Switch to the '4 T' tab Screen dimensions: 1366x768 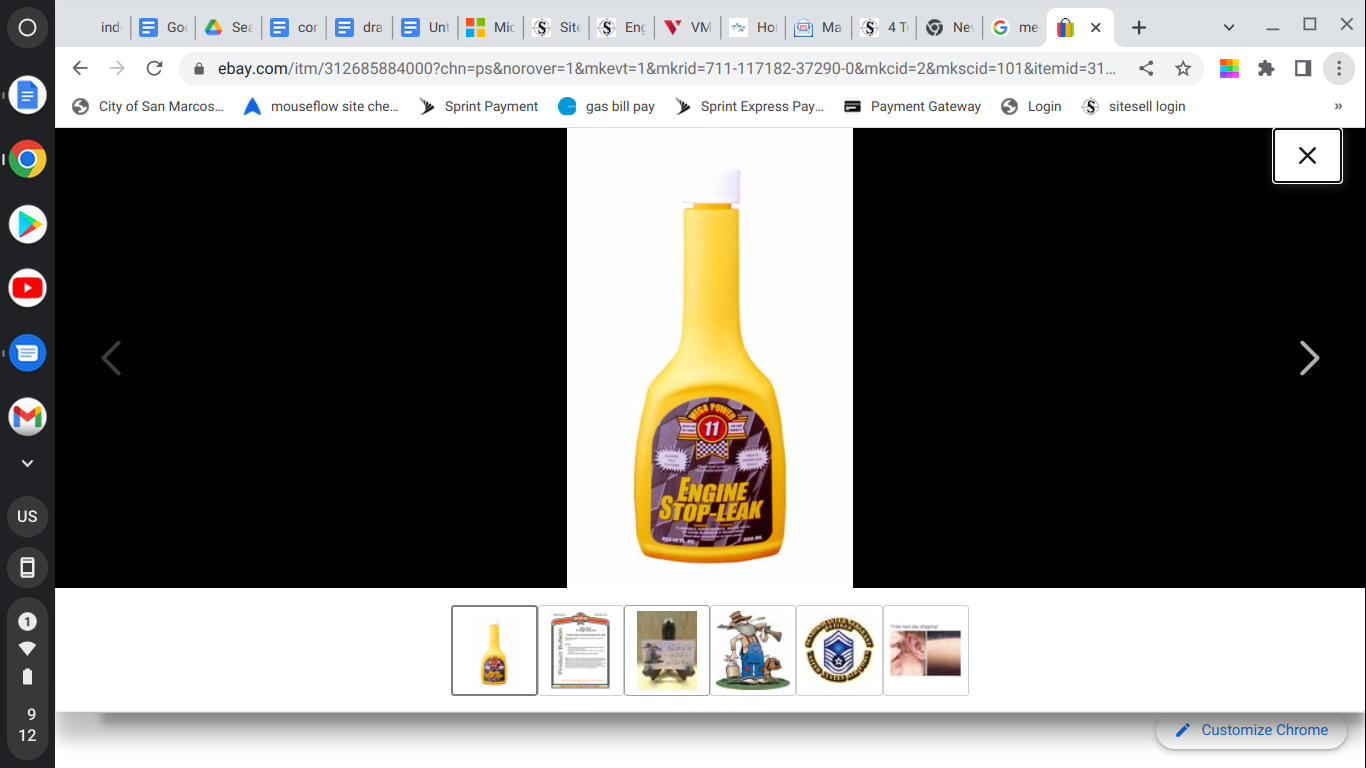884,28
